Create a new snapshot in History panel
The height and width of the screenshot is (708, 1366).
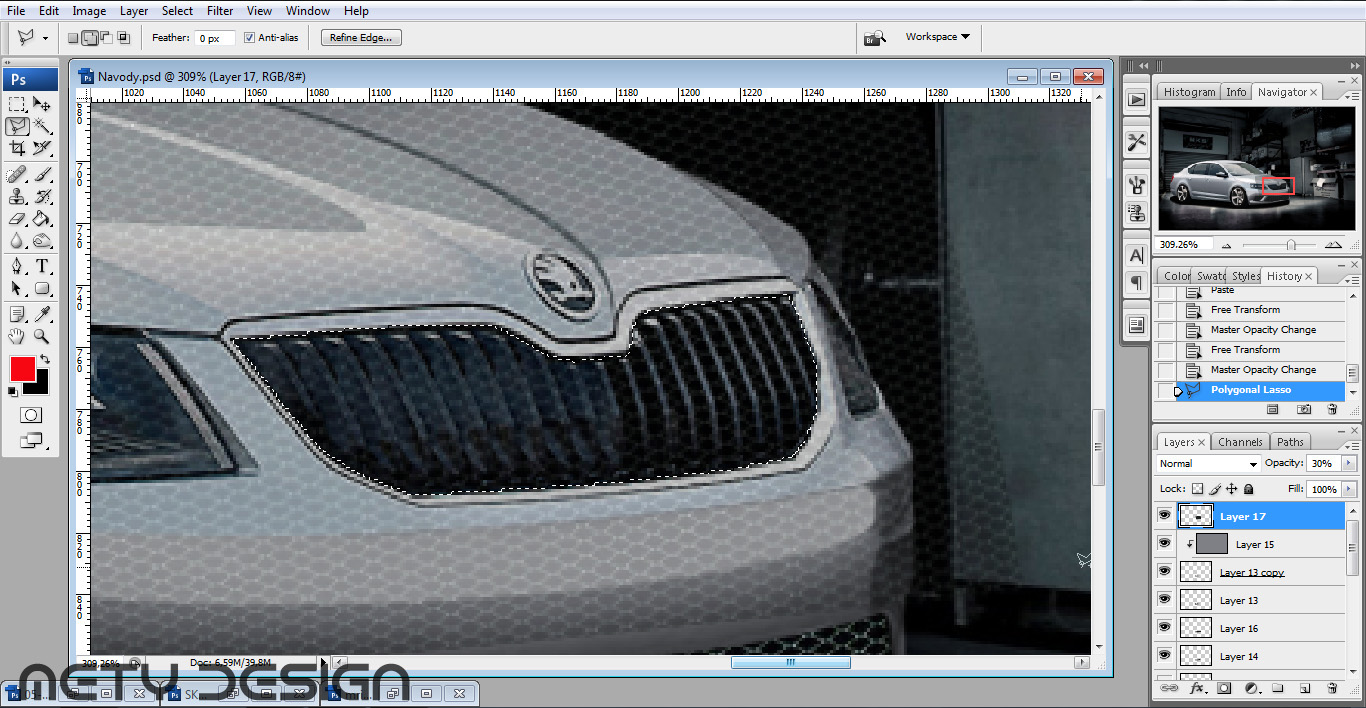[x=1304, y=409]
